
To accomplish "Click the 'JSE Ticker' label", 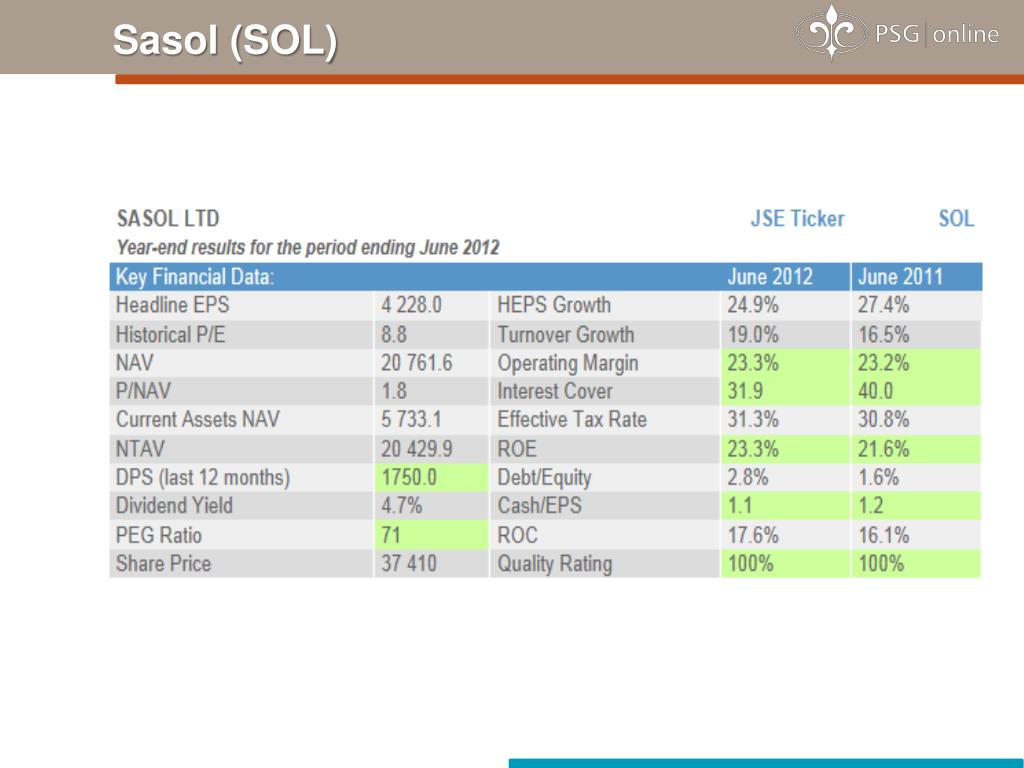I will (x=797, y=218).
